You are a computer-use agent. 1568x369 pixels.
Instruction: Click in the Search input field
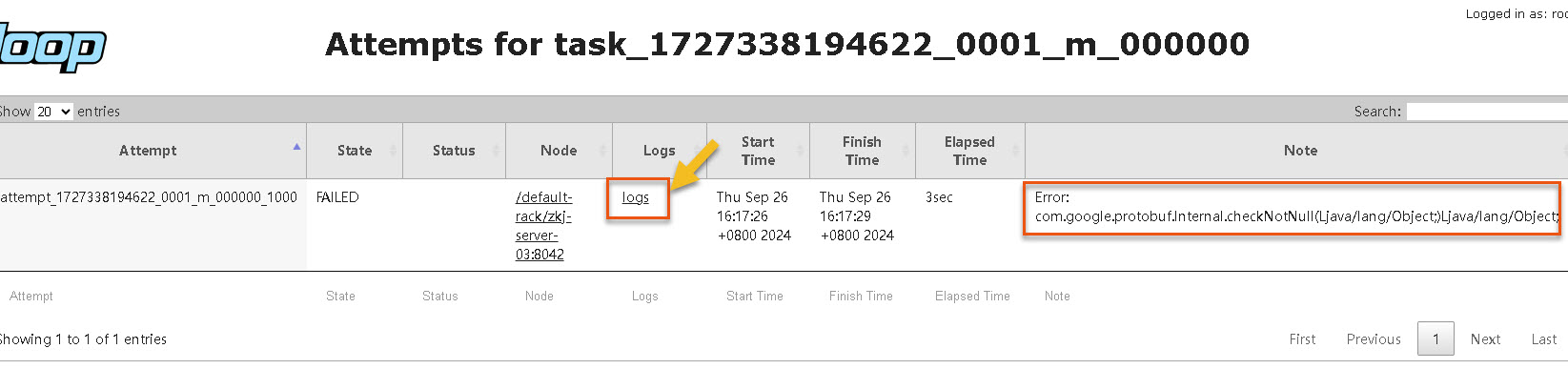pyautogui.click(x=1487, y=112)
